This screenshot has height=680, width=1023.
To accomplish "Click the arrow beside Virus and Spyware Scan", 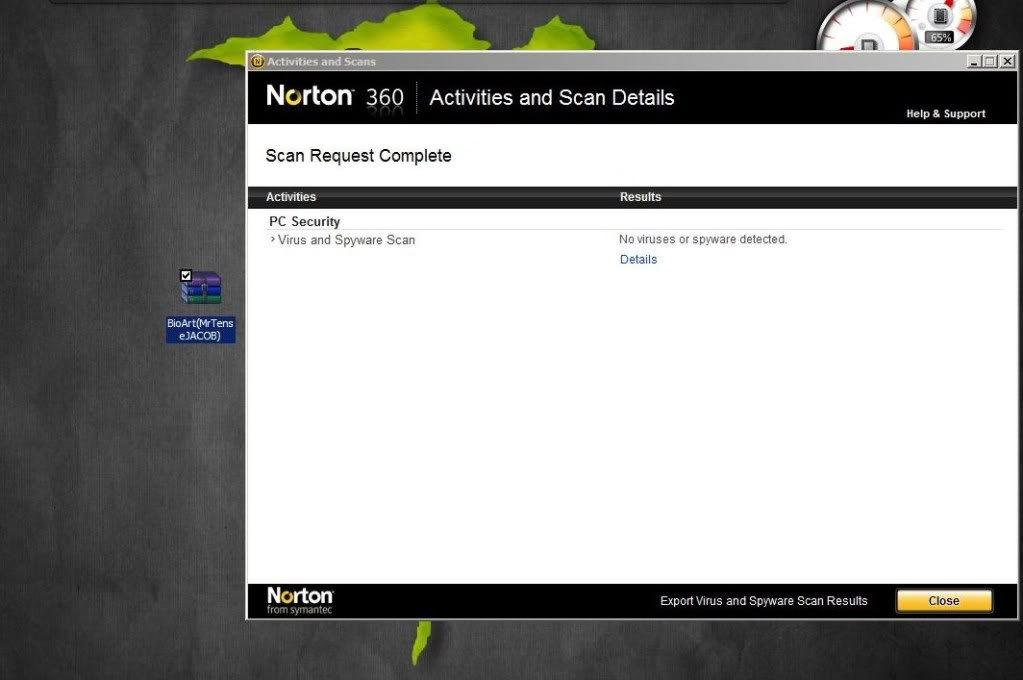I will 272,239.
